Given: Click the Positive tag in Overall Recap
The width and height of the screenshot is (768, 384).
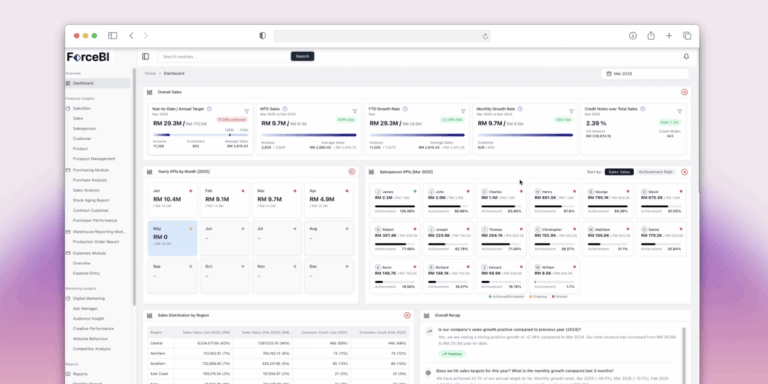Looking at the screenshot, I should pyautogui.click(x=452, y=354).
